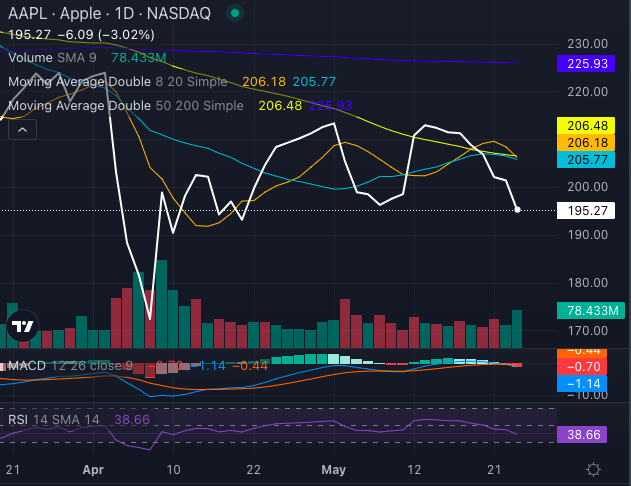
Task: Select the RSI 14 SMA 14 label
Action: [x=54, y=420]
